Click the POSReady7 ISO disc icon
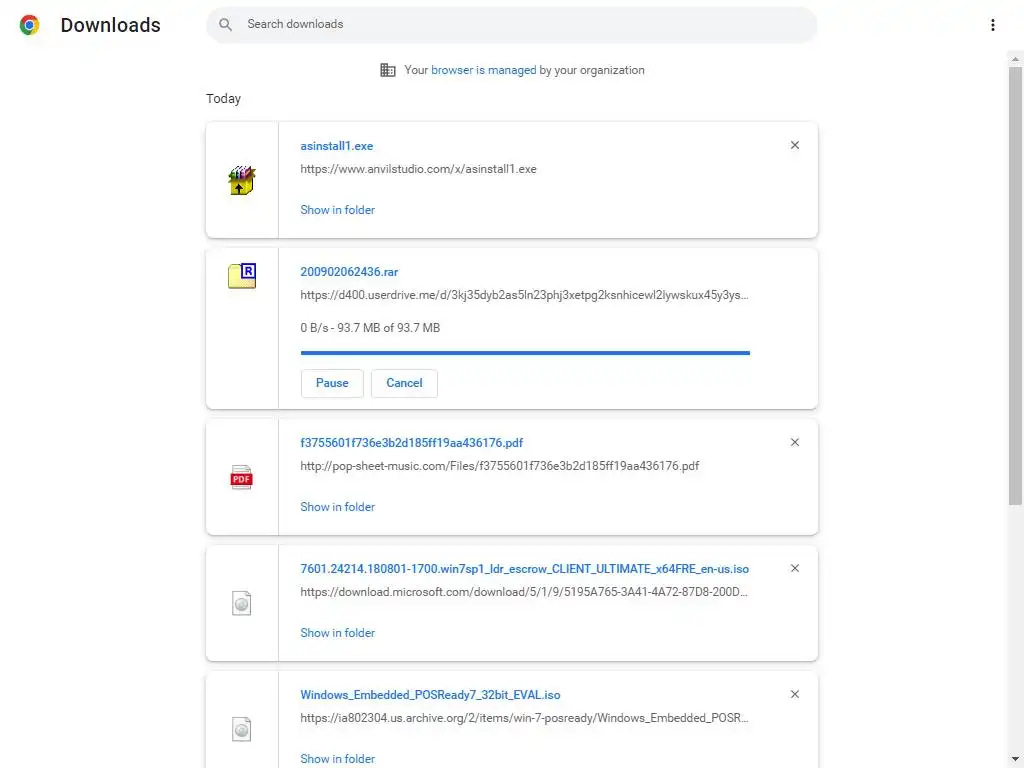This screenshot has width=1024, height=768. coord(242,730)
